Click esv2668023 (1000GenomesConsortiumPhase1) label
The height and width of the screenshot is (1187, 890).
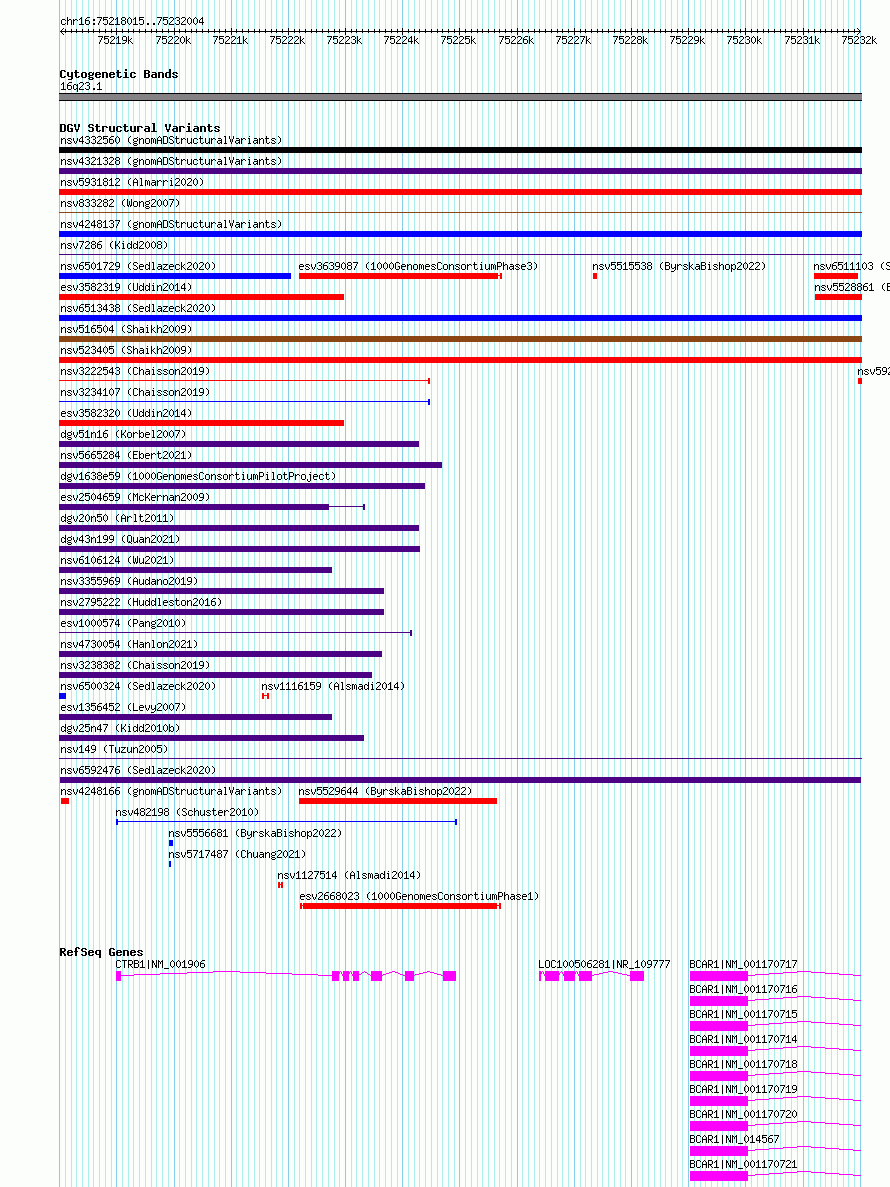pyautogui.click(x=419, y=896)
